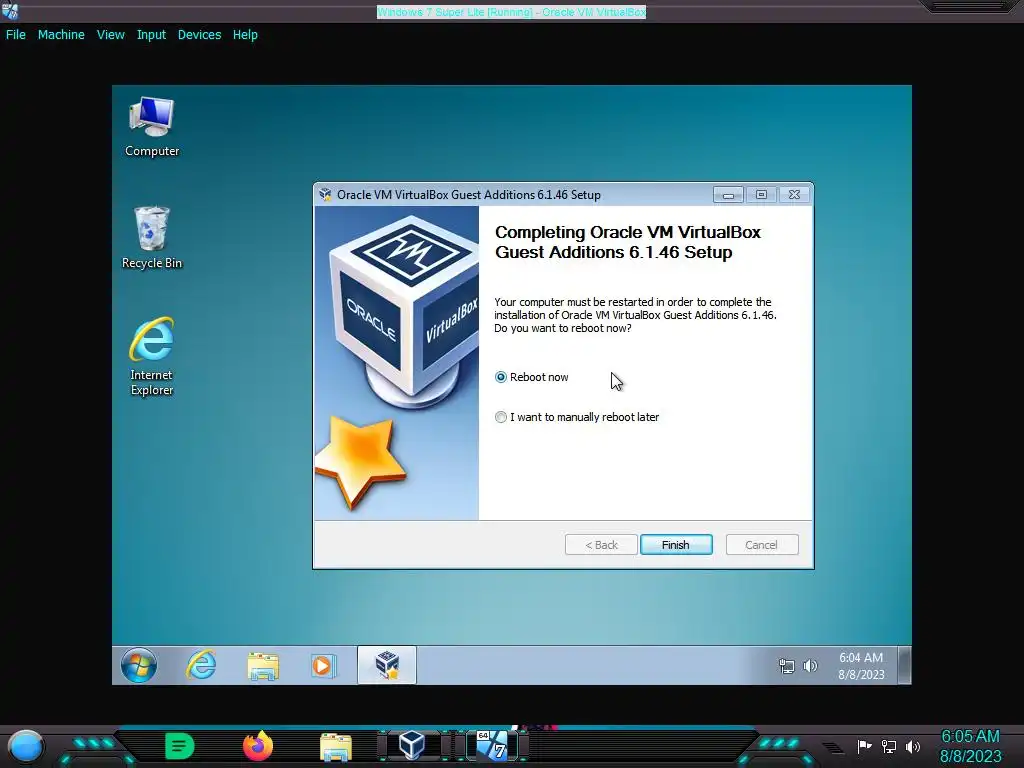Click the guest clock showing 6:04 AM
Image resolution: width=1024 pixels, height=768 pixels.
(861, 665)
